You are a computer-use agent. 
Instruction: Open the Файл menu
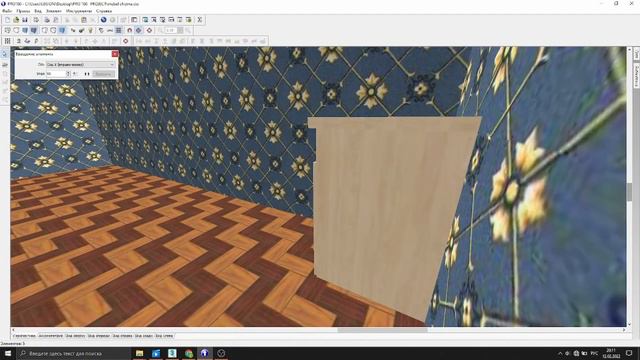(7, 11)
